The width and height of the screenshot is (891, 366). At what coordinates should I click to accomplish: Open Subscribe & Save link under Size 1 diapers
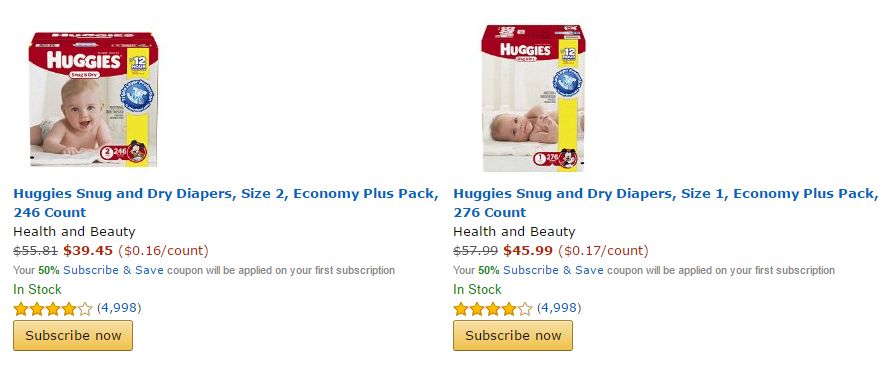(553, 271)
